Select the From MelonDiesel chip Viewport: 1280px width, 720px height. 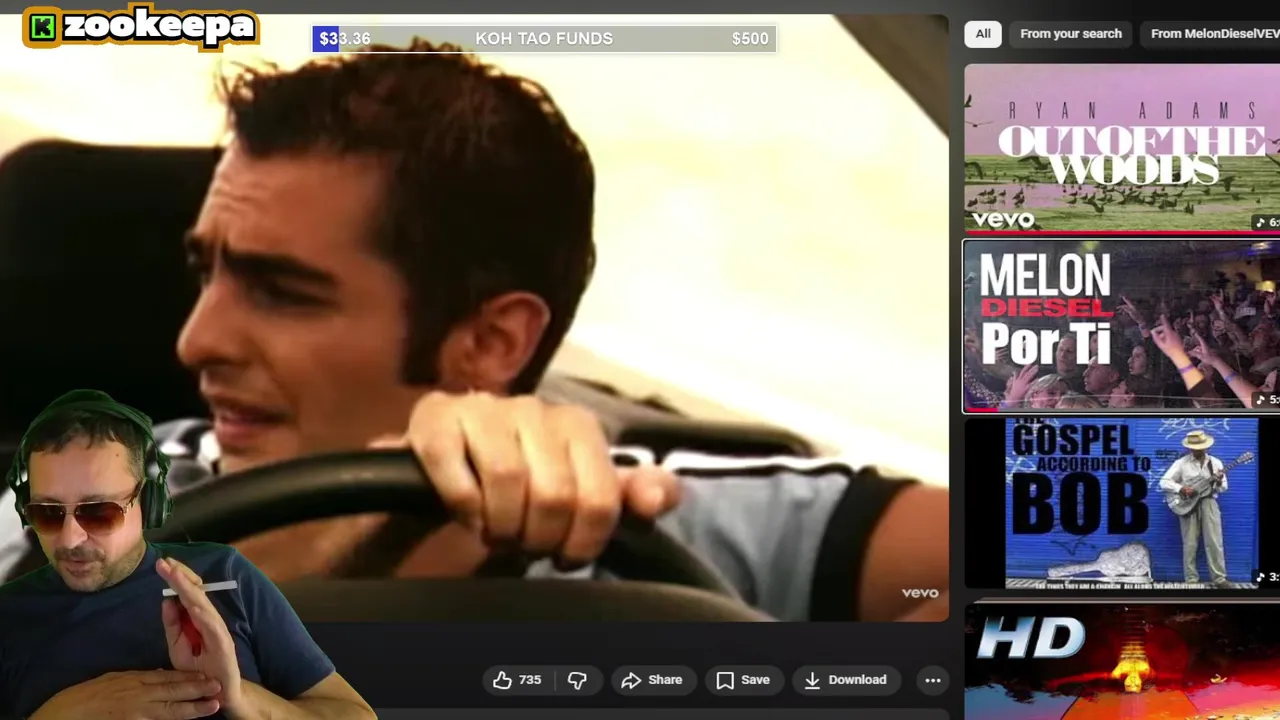point(1210,34)
